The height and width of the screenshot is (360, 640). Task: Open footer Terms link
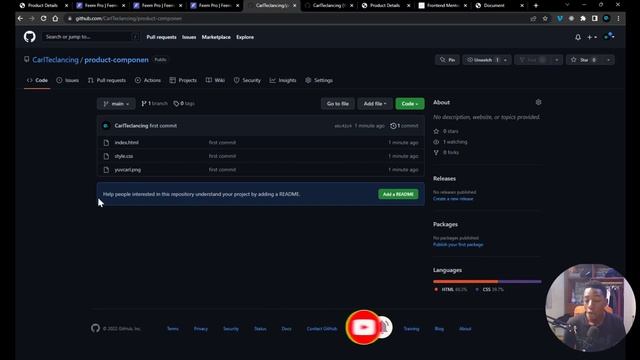coord(173,329)
